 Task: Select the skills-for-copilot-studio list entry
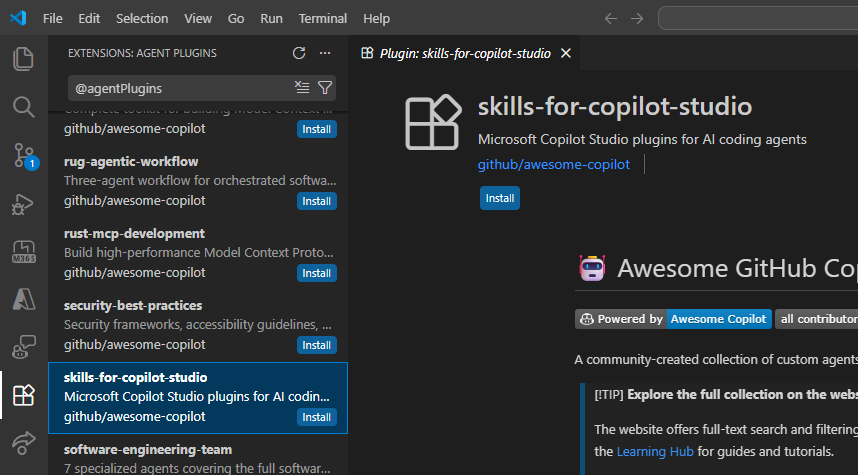click(198, 398)
